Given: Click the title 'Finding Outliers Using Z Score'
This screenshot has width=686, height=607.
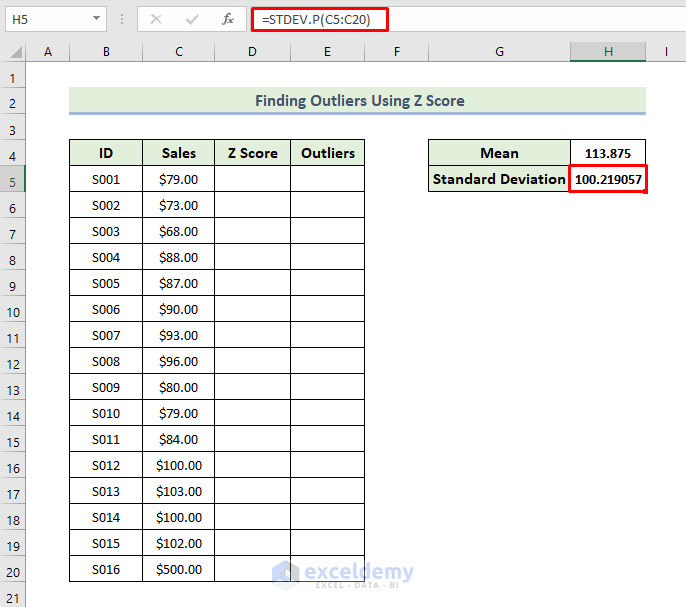Looking at the screenshot, I should coord(360,101).
